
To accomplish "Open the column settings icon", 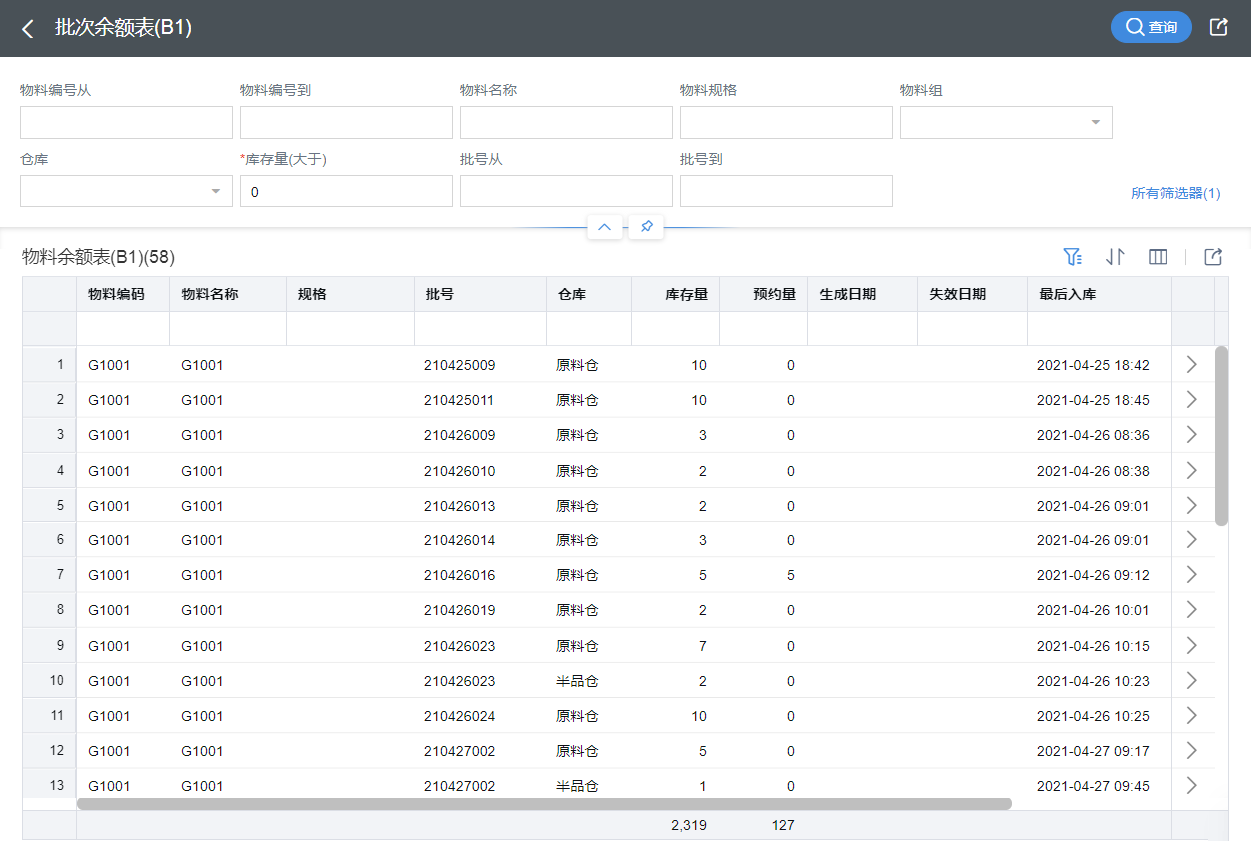I will click(1158, 257).
